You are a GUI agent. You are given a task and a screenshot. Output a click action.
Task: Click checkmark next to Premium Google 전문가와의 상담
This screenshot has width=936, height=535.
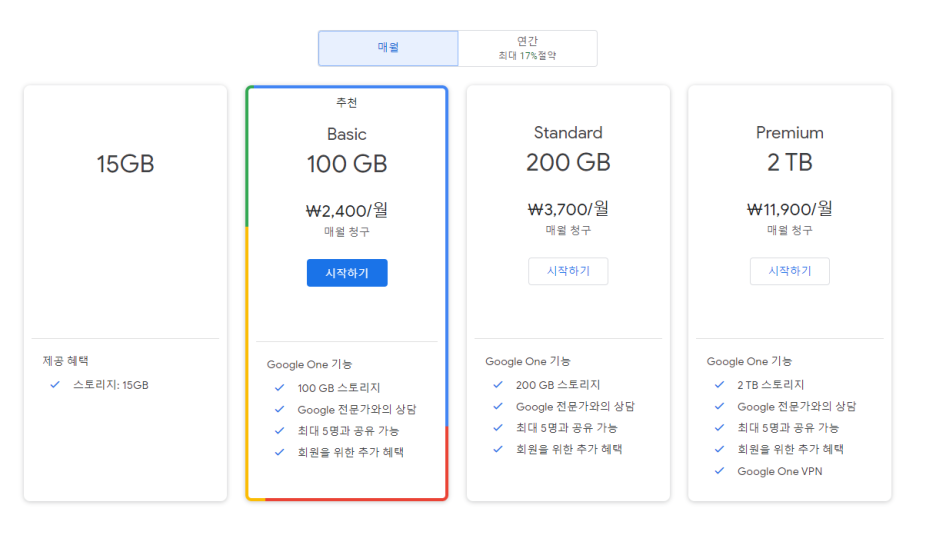pyautogui.click(x=719, y=407)
